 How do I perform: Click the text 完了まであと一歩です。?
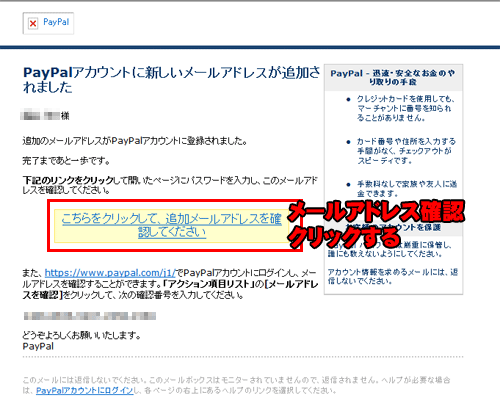66,161
